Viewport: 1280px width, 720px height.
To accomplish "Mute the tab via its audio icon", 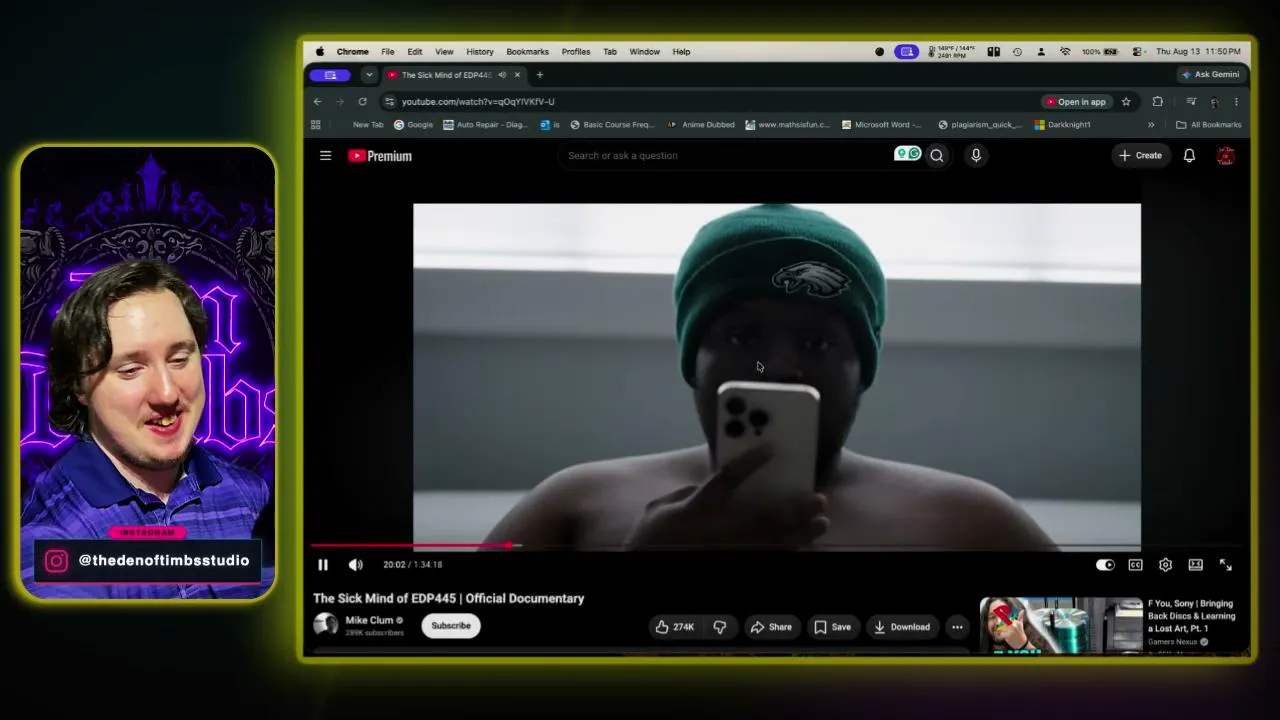I will pyautogui.click(x=502, y=75).
